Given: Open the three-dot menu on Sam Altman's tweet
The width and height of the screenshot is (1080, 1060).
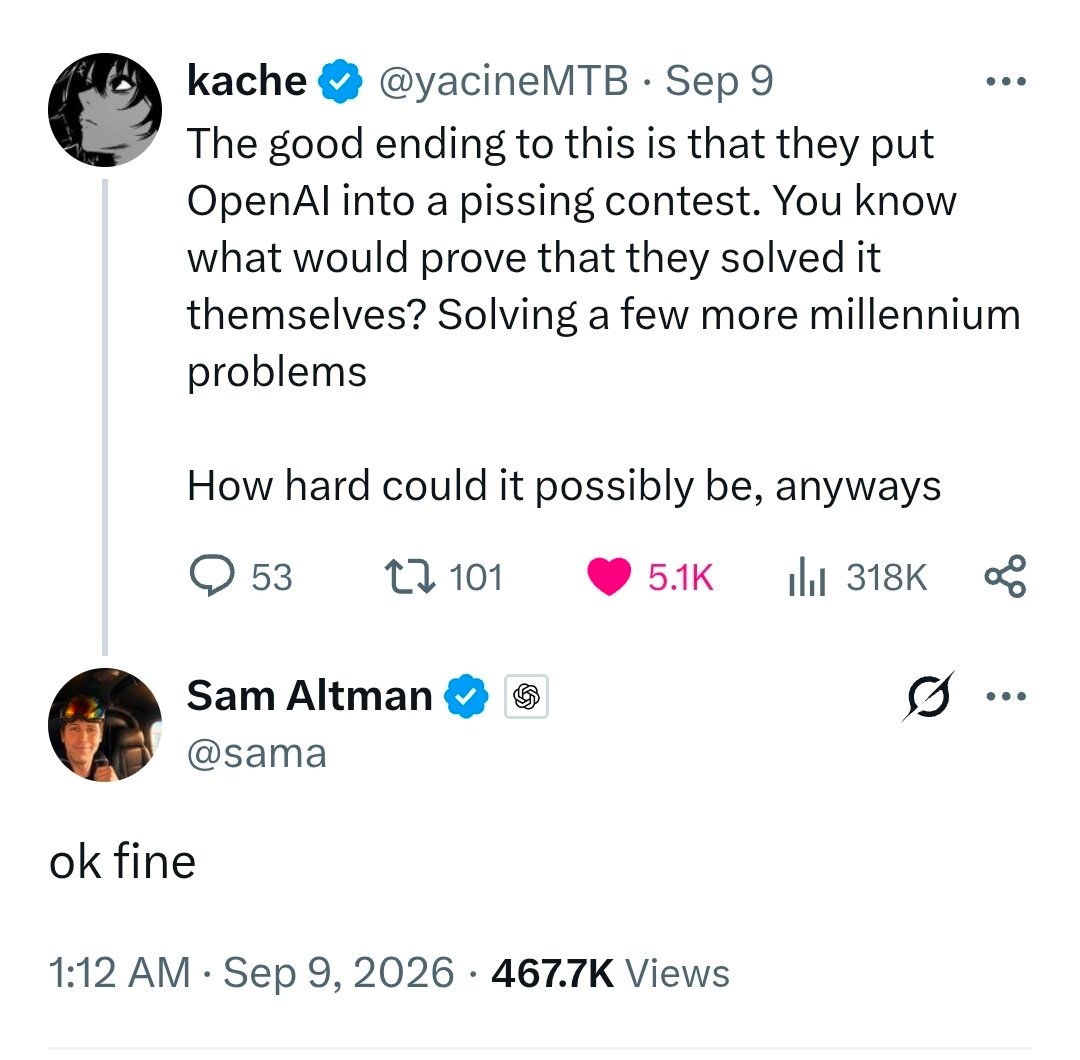Looking at the screenshot, I should [x=1006, y=696].
